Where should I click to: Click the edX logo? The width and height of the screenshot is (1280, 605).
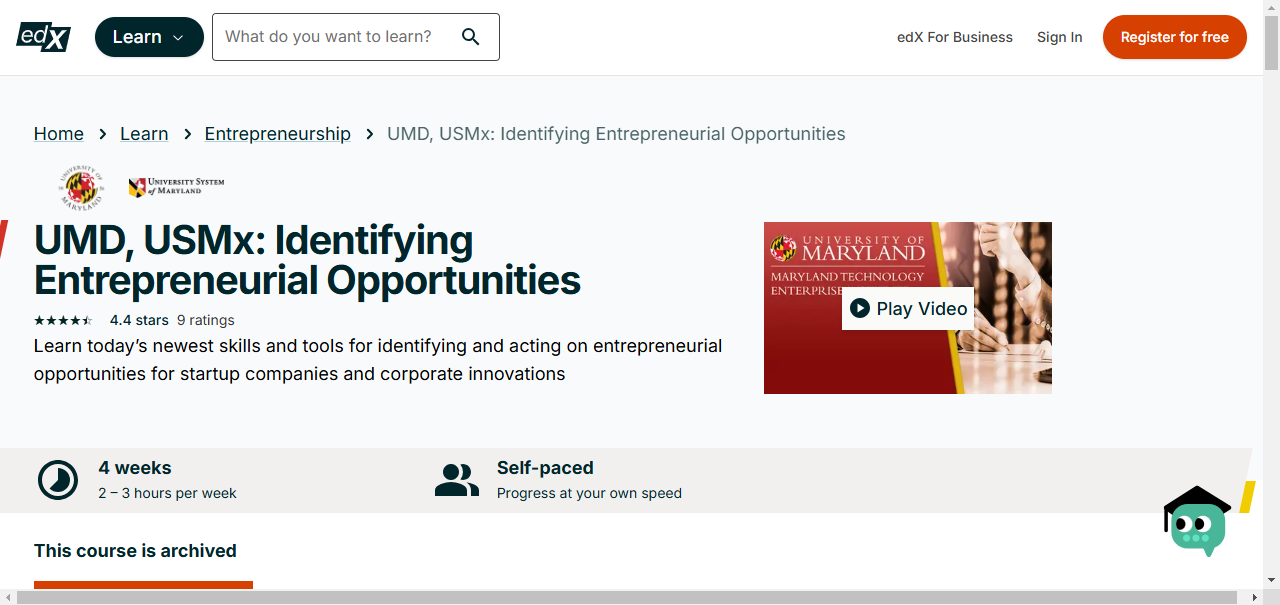point(42,36)
